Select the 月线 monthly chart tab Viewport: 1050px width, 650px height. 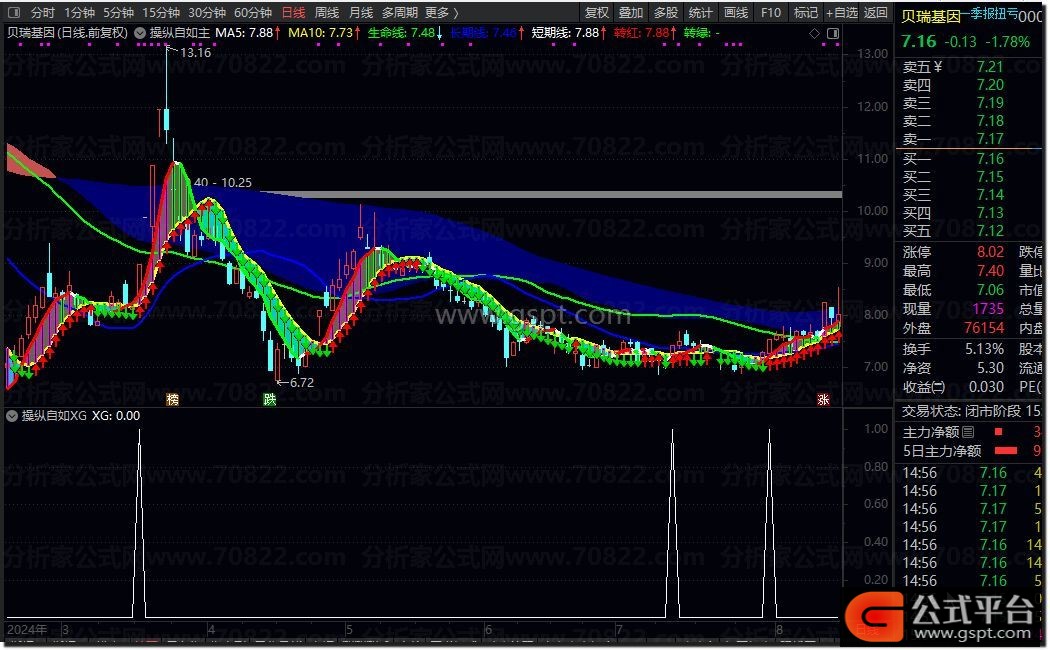pyautogui.click(x=361, y=13)
